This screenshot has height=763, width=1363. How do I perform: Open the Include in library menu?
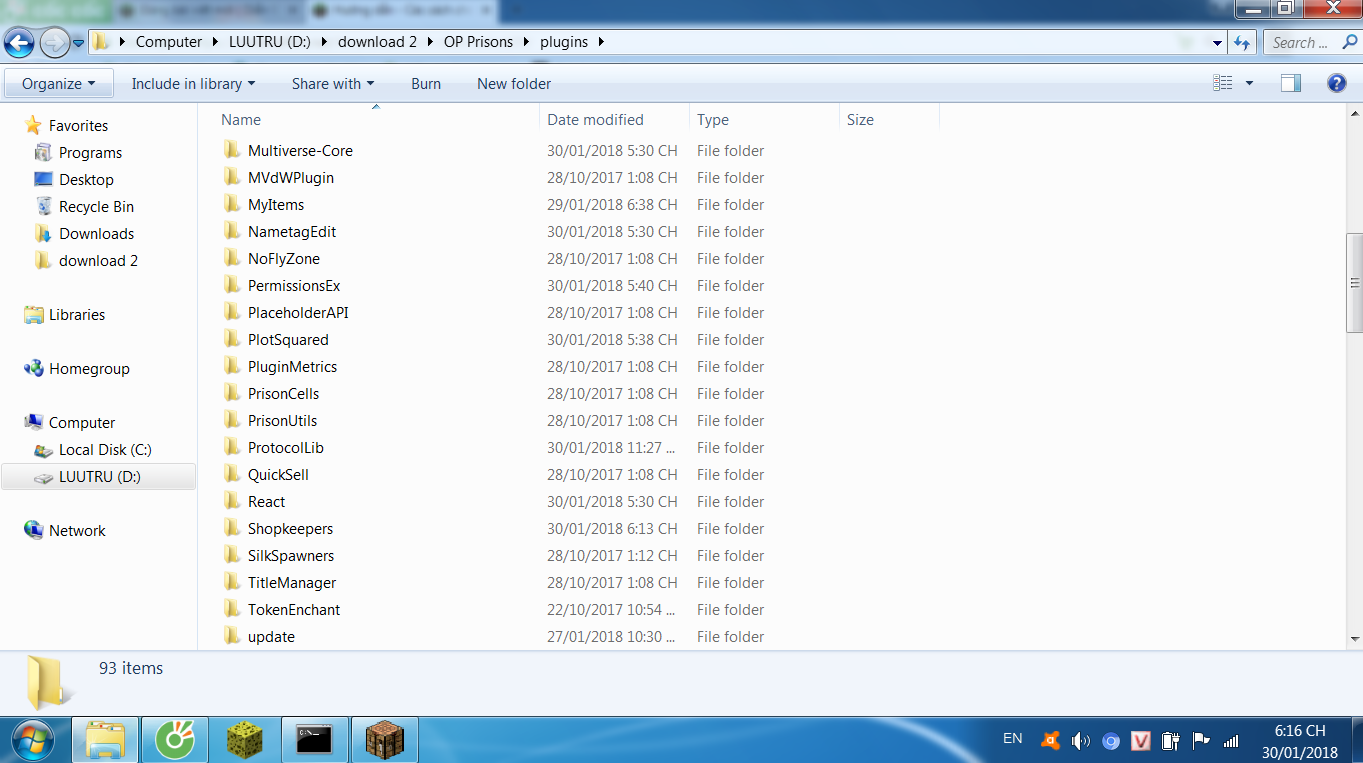click(x=193, y=84)
